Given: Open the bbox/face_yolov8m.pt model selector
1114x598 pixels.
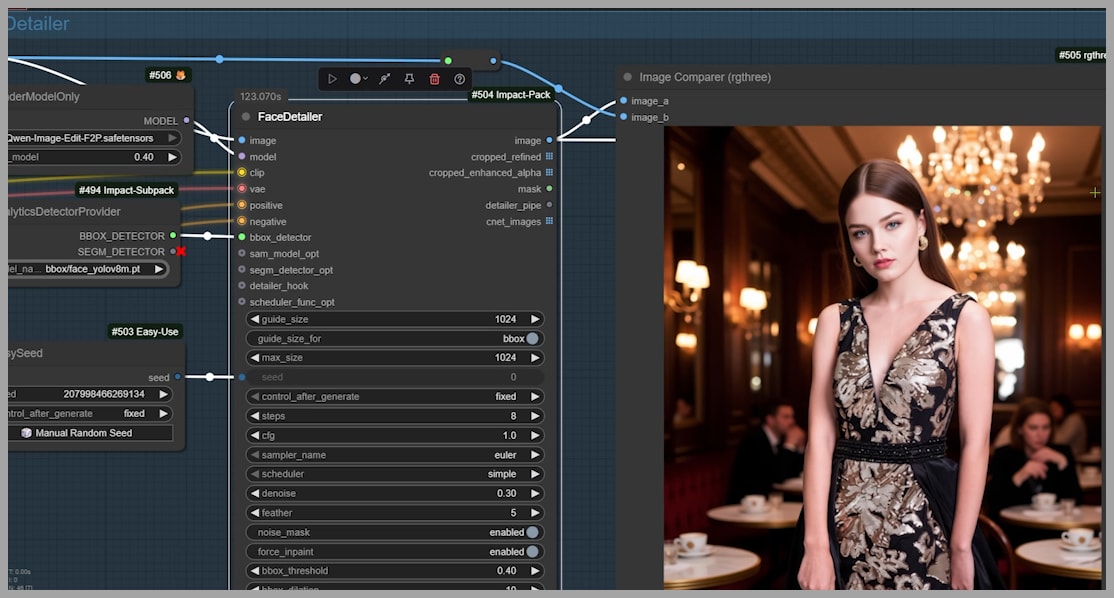Looking at the screenshot, I should click(95, 269).
